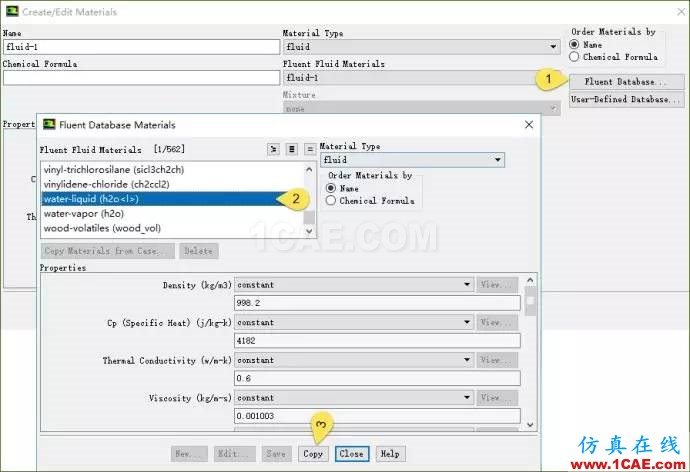
Task: Click up arrow of Properties scrollbar
Action: (530, 280)
